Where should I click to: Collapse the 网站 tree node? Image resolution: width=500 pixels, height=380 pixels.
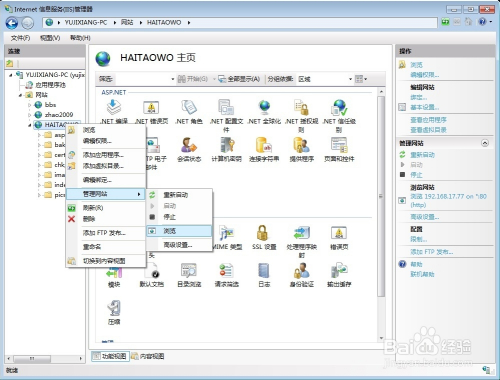click(x=21, y=95)
